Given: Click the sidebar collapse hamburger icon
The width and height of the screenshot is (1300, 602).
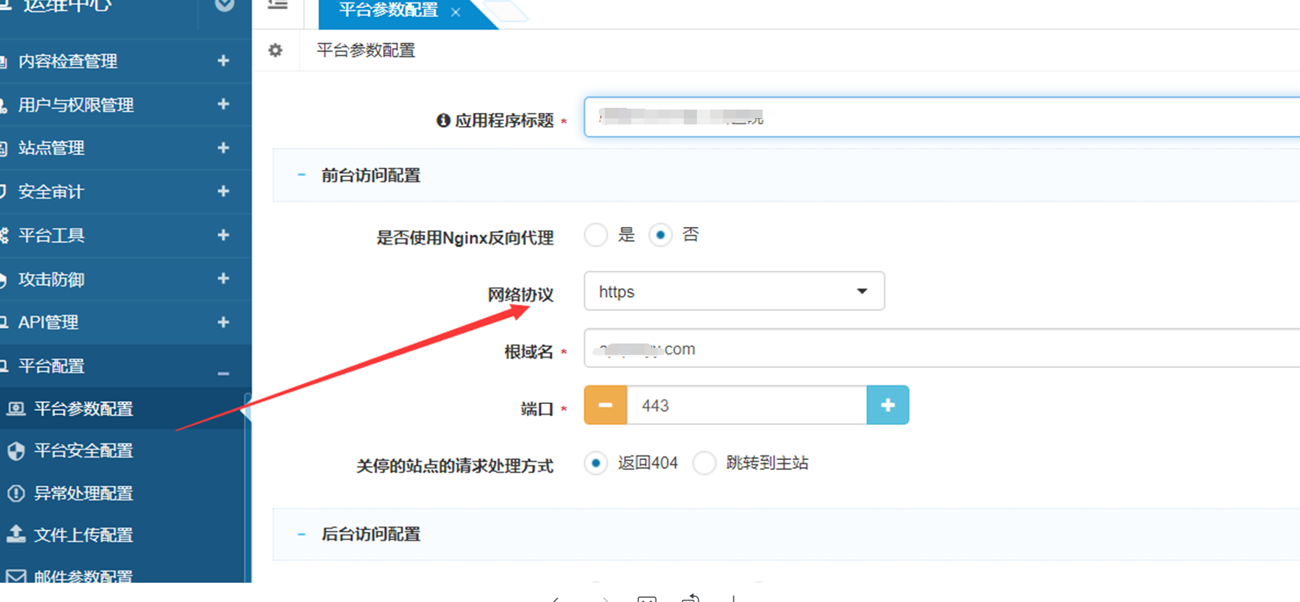Looking at the screenshot, I should 278,5.
